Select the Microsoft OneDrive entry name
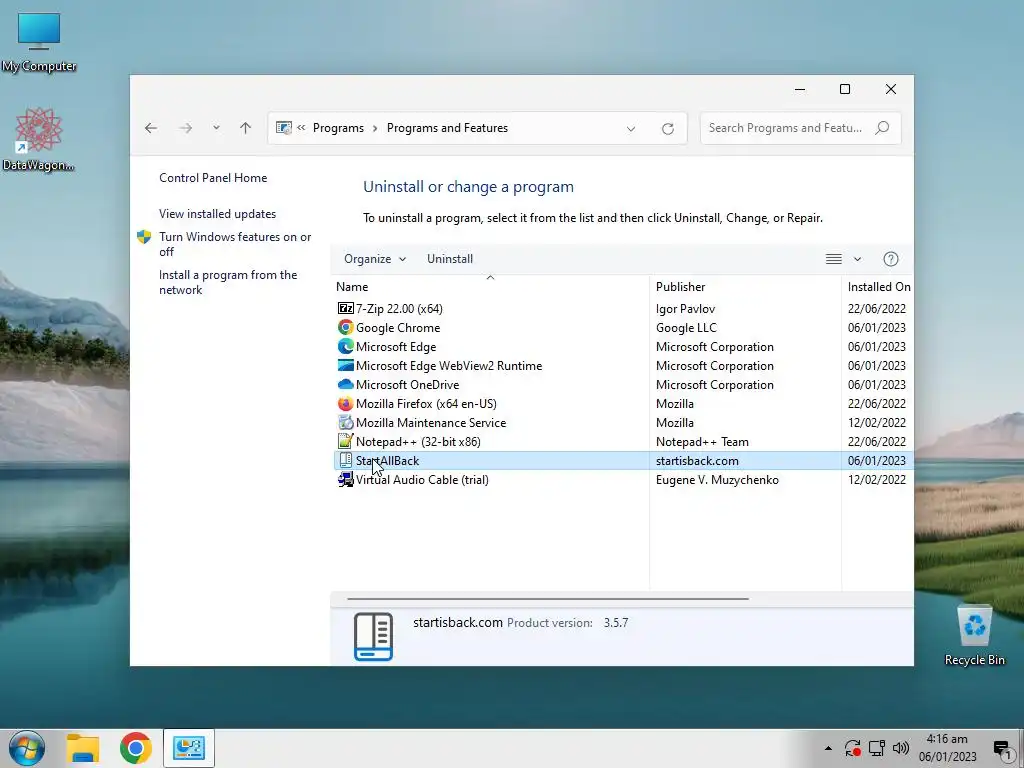Screen dimensions: 1024x768 tap(408, 385)
